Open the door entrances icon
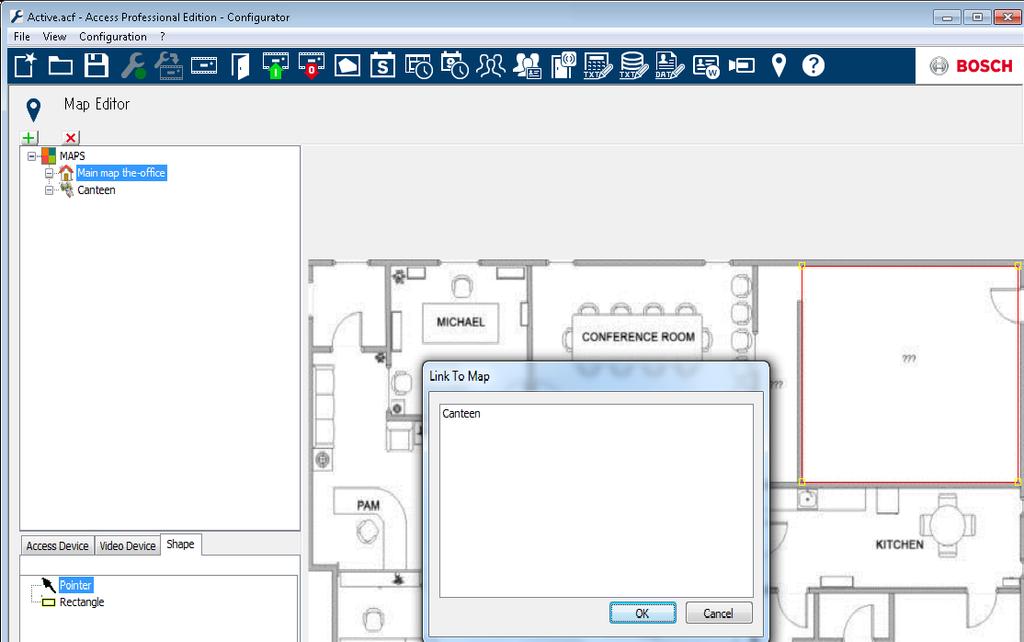Viewport: 1024px width, 642px height. pyautogui.click(x=240, y=66)
